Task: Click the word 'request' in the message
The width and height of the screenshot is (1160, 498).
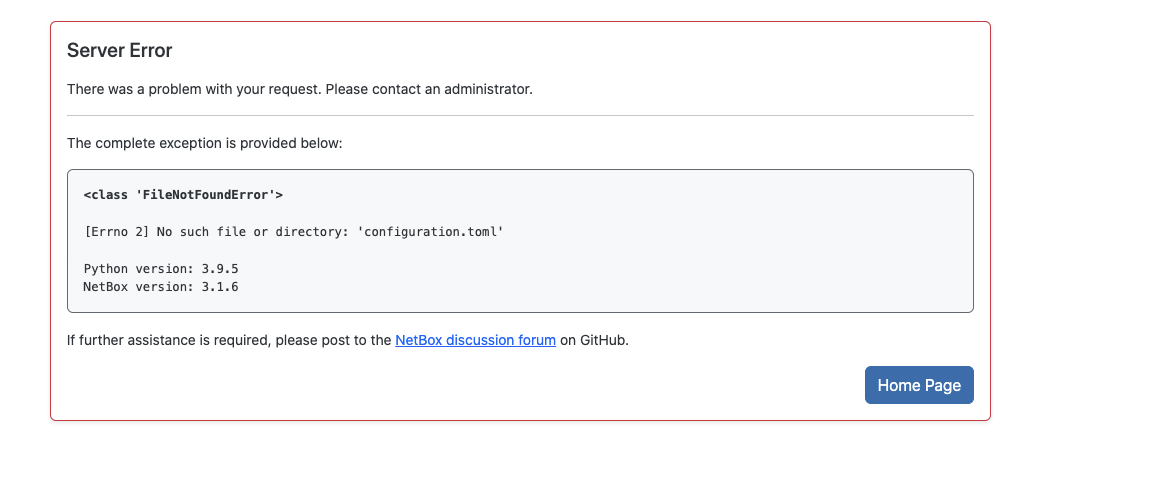Action: pos(296,89)
